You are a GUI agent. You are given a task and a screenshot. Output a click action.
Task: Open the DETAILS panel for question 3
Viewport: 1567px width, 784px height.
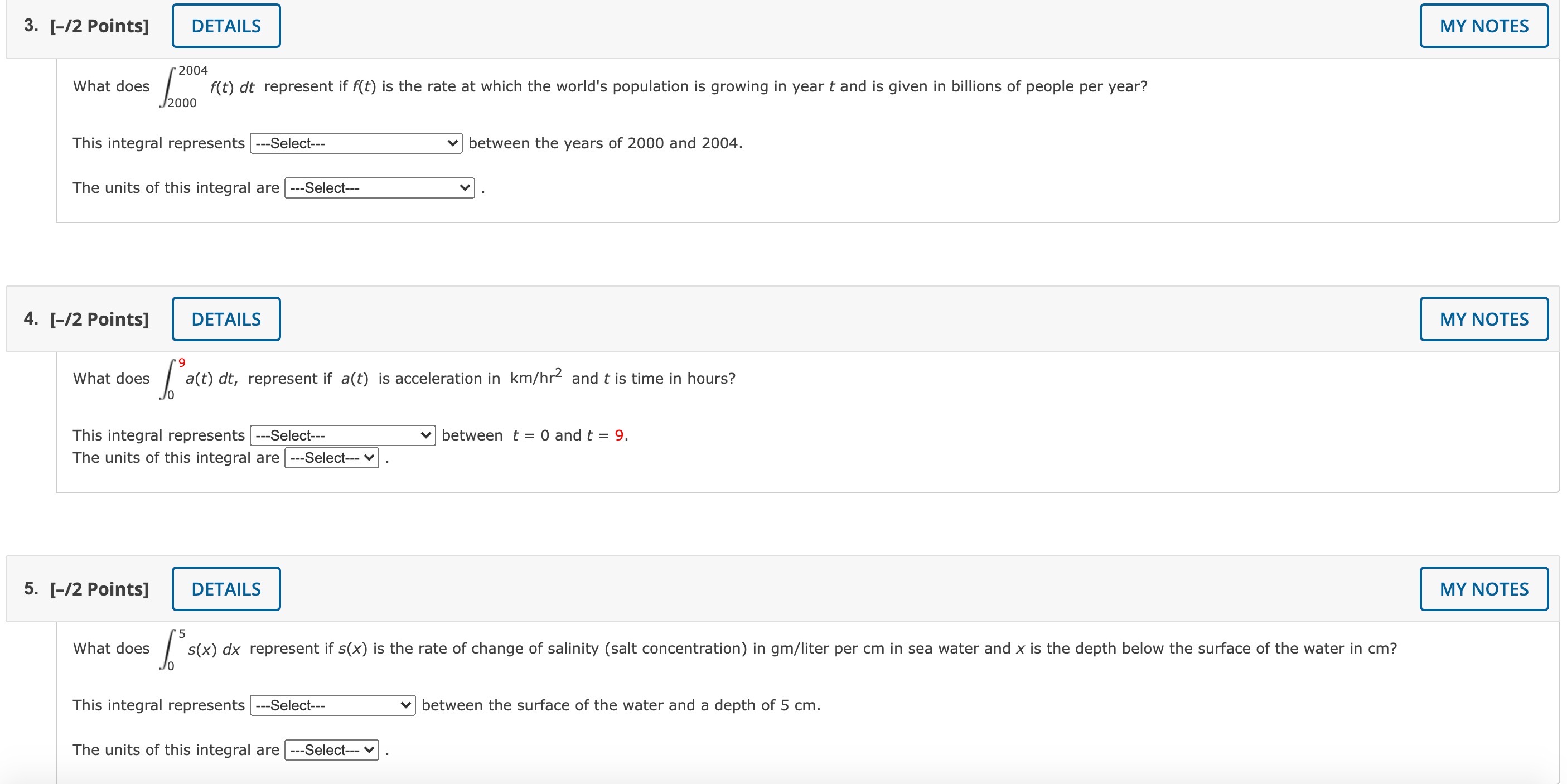(226, 25)
